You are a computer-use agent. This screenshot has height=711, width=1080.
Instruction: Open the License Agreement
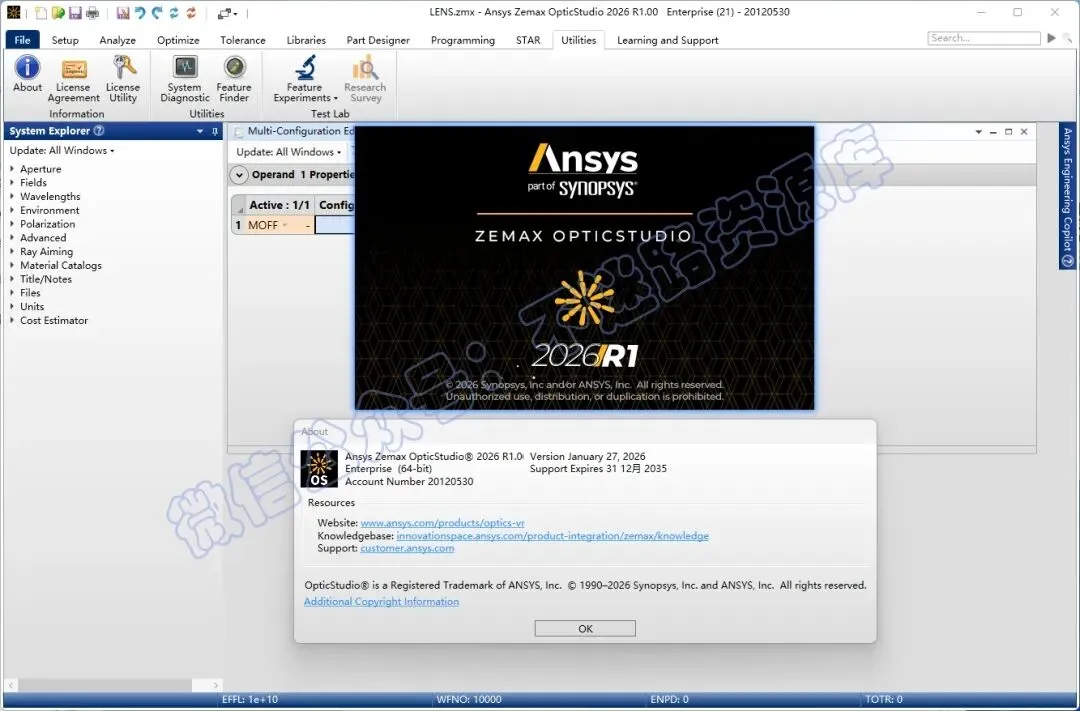73,79
